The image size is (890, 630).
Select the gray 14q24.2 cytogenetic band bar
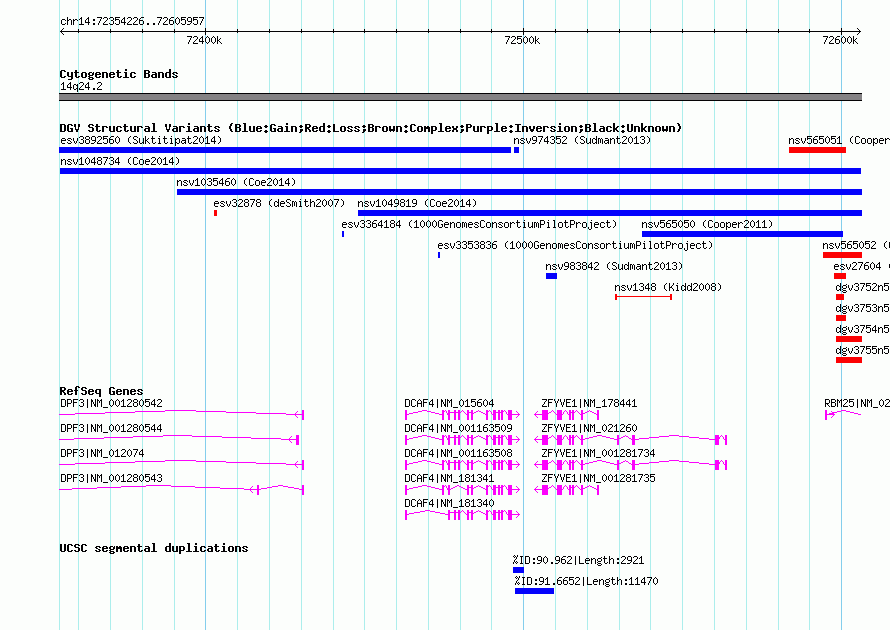click(460, 97)
